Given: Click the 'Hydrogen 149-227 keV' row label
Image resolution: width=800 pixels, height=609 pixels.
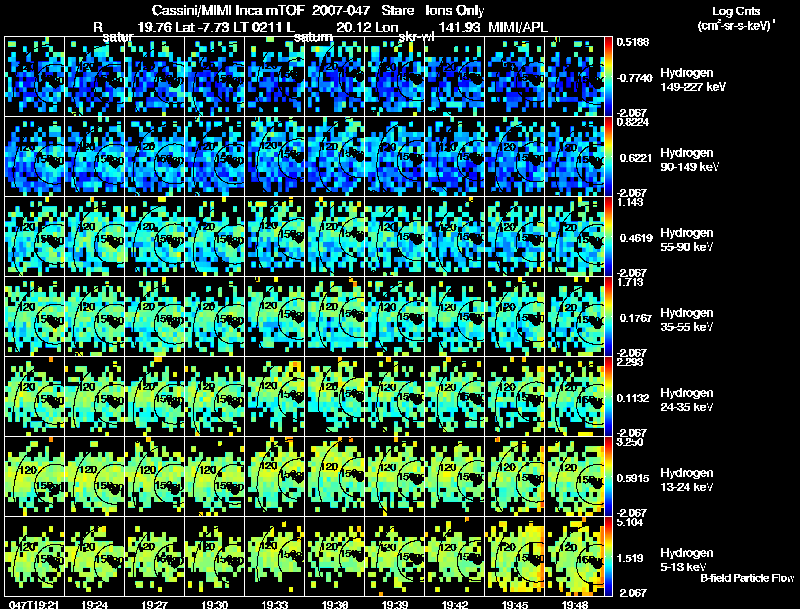Looking at the screenshot, I should pos(693,80).
